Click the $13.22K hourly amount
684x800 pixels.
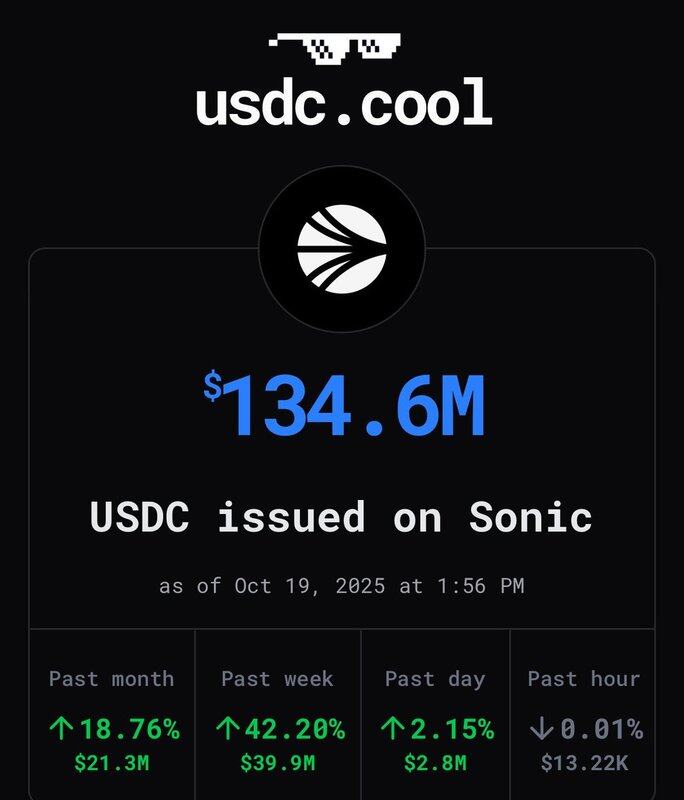coord(584,763)
